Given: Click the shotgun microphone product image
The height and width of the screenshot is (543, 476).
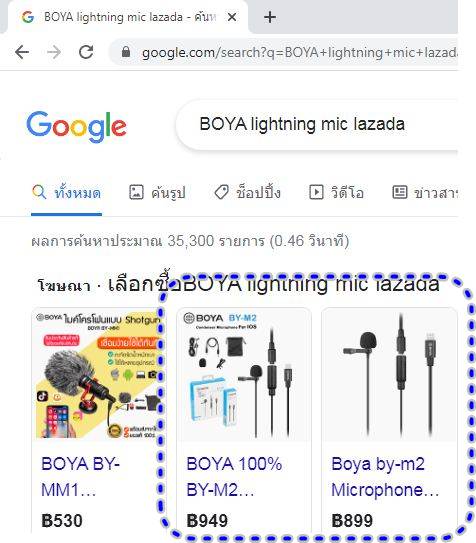Looking at the screenshot, I should pos(98,375).
